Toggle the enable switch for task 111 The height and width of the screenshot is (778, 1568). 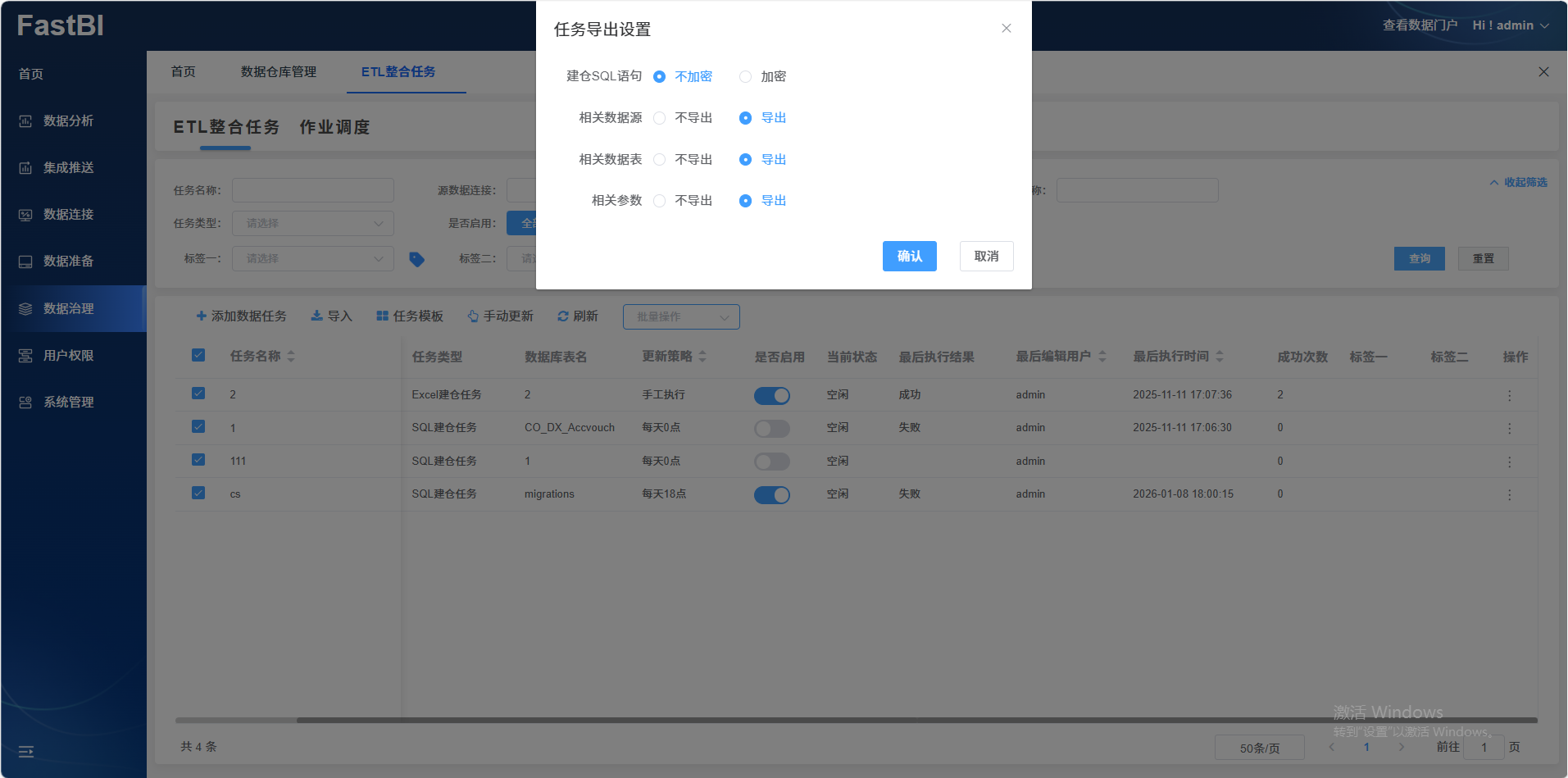(x=771, y=462)
